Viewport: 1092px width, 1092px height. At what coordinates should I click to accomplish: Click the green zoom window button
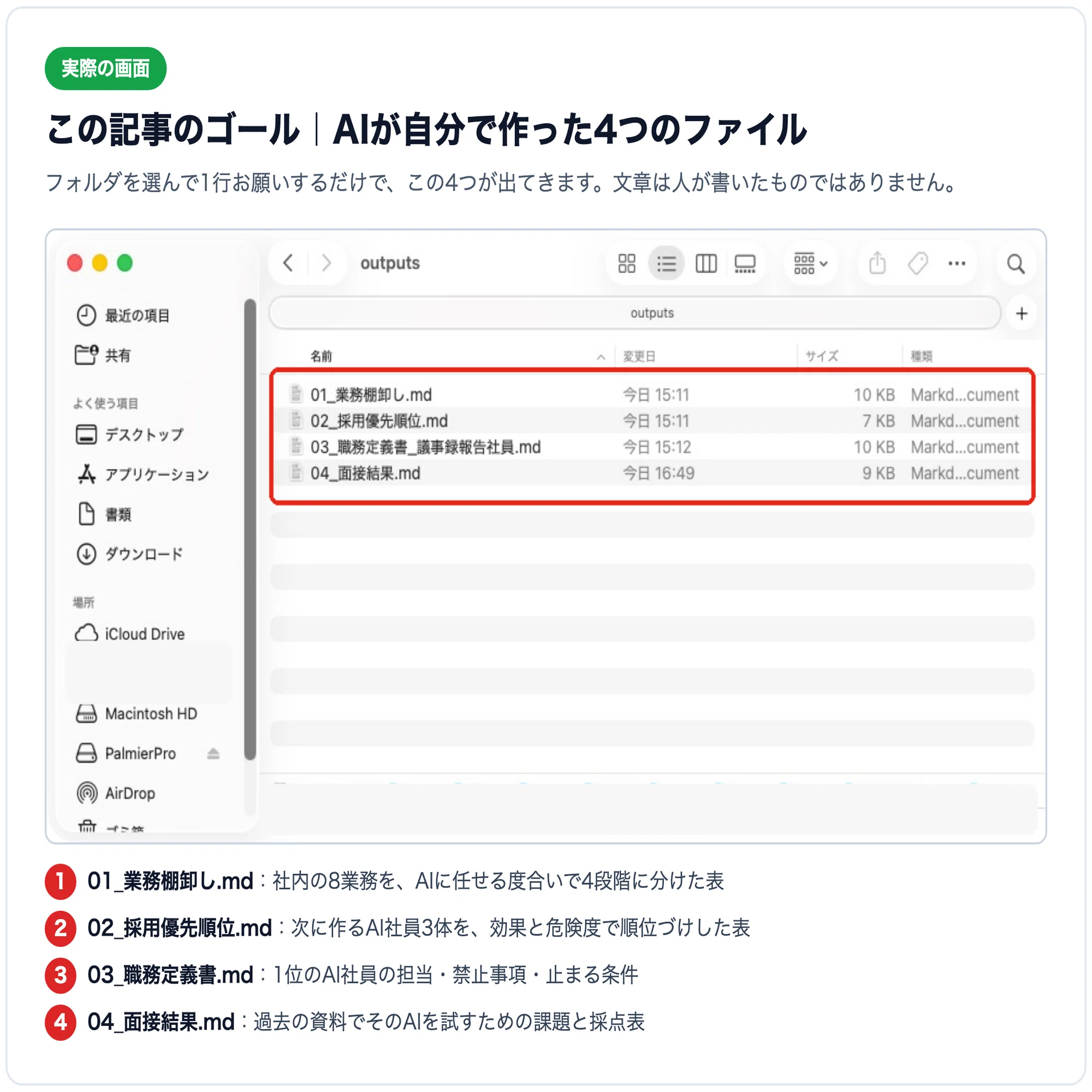[x=124, y=263]
